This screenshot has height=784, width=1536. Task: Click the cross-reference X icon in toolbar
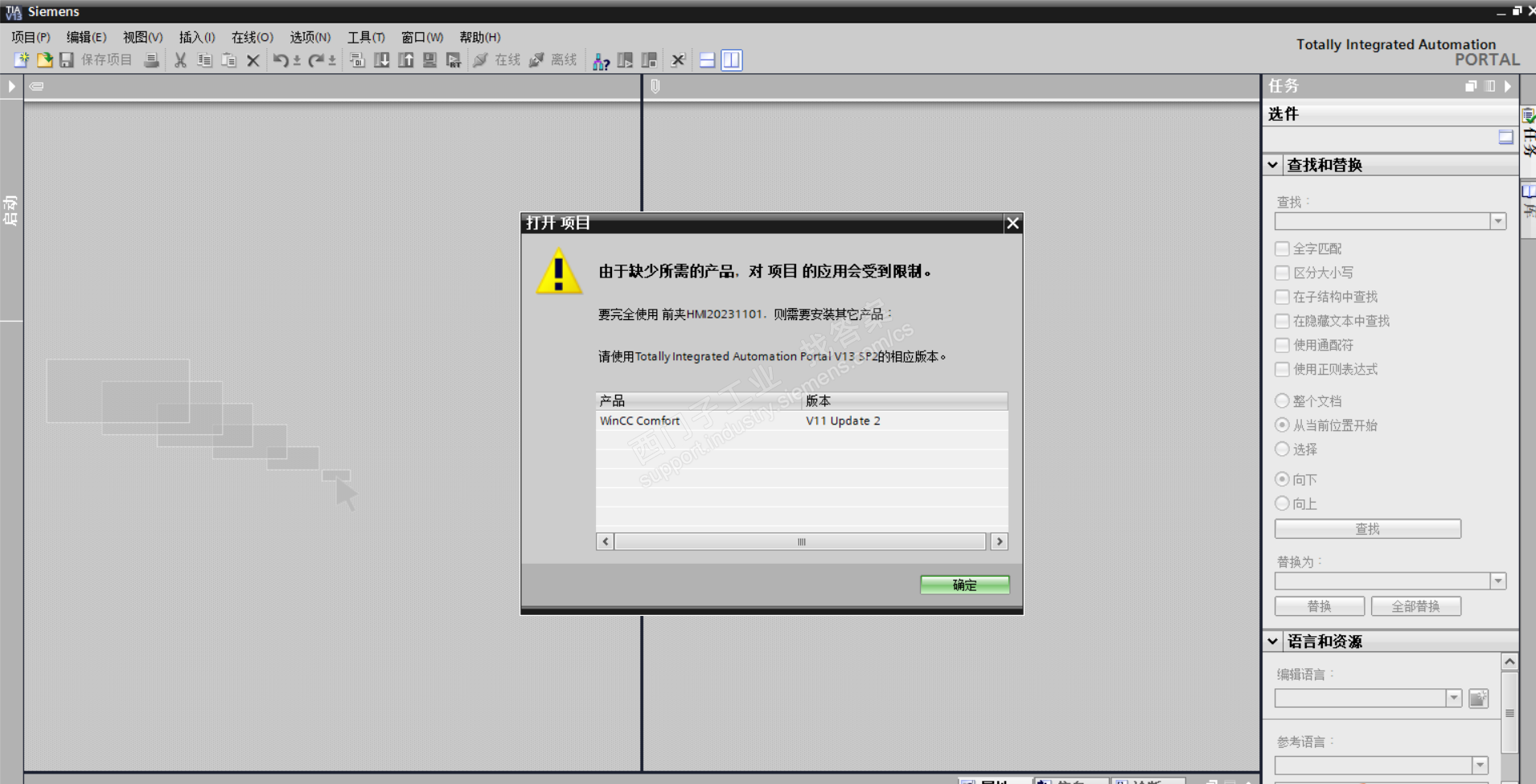[x=678, y=60]
